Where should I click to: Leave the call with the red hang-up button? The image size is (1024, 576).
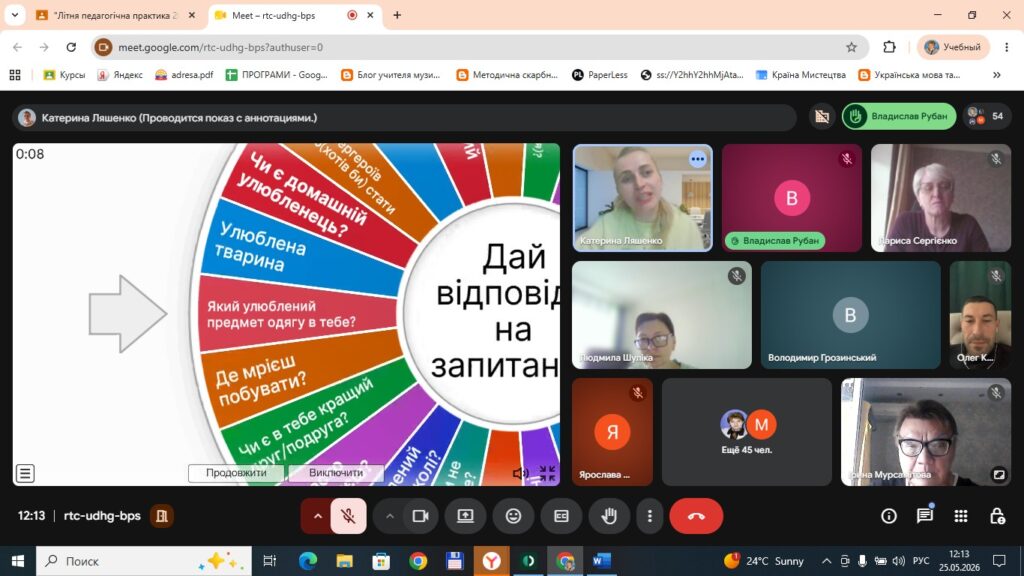[x=696, y=516]
